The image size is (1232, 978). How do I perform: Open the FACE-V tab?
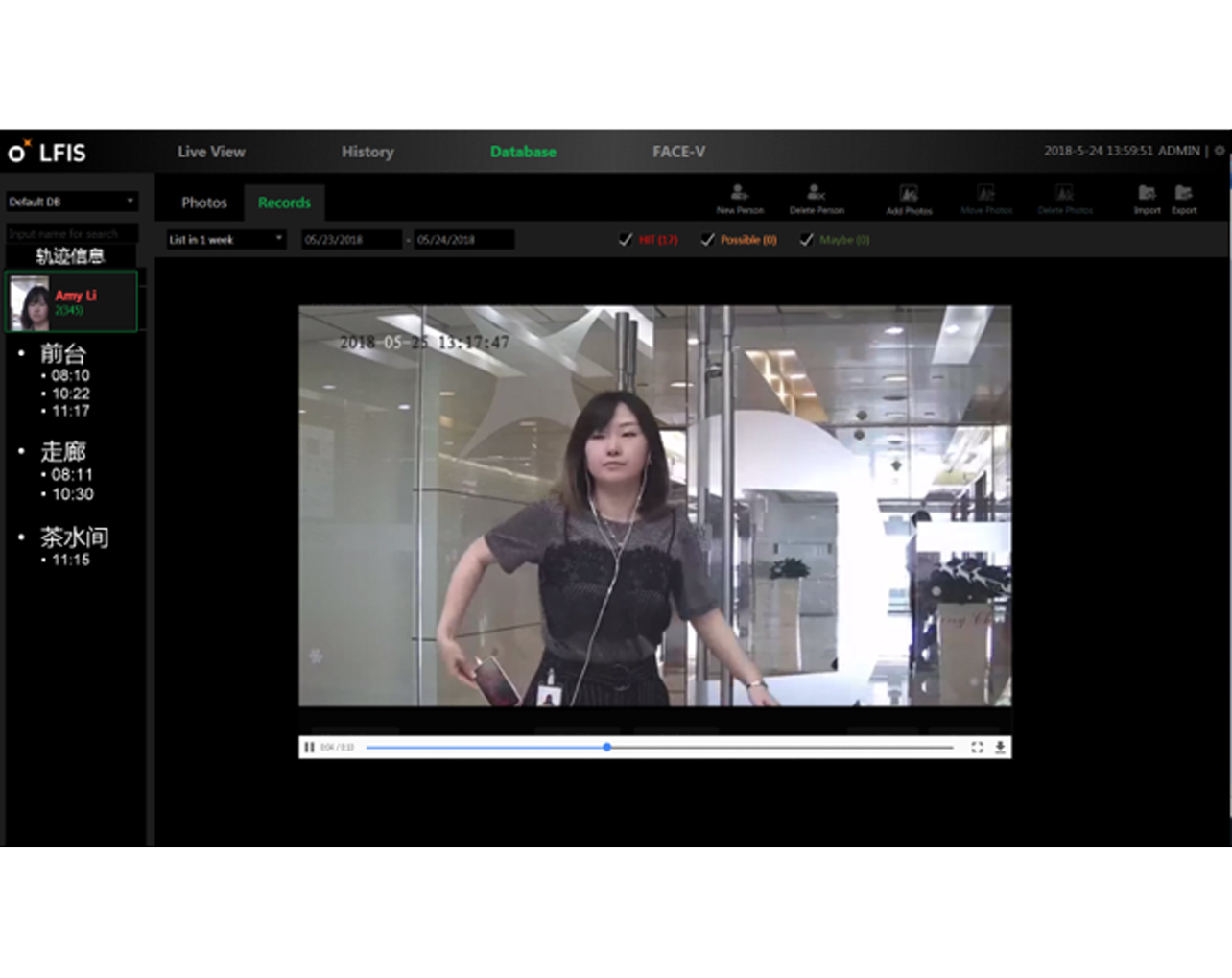tap(678, 152)
